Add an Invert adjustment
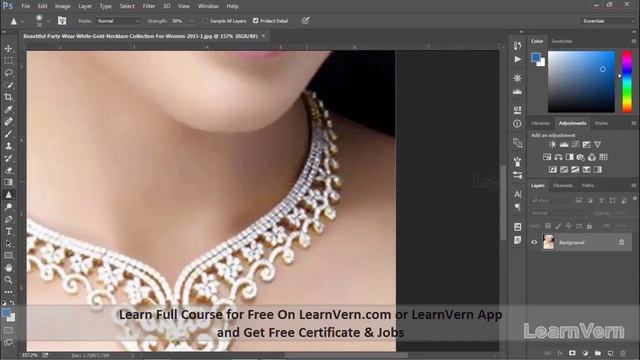Screen dimensions: 640x360 [553, 169]
